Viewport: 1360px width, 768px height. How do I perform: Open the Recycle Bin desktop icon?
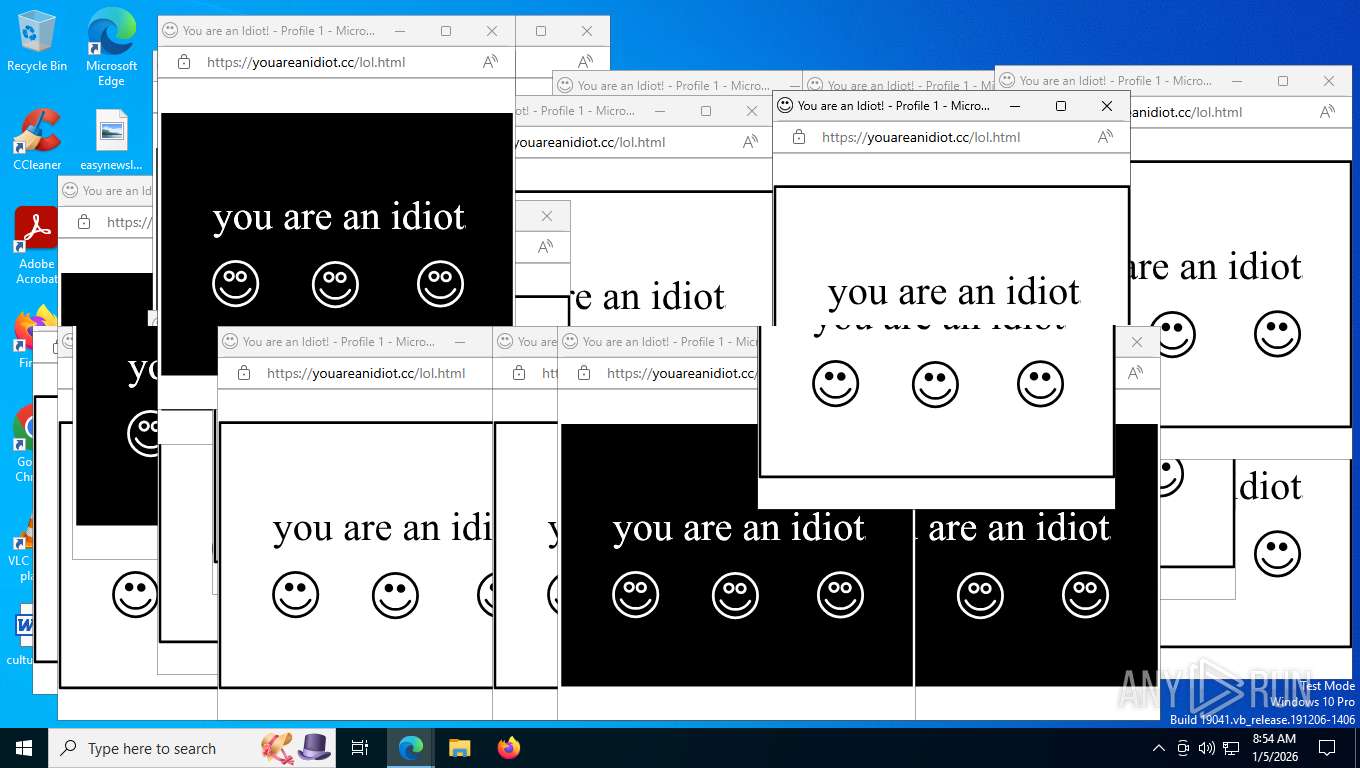pyautogui.click(x=36, y=40)
